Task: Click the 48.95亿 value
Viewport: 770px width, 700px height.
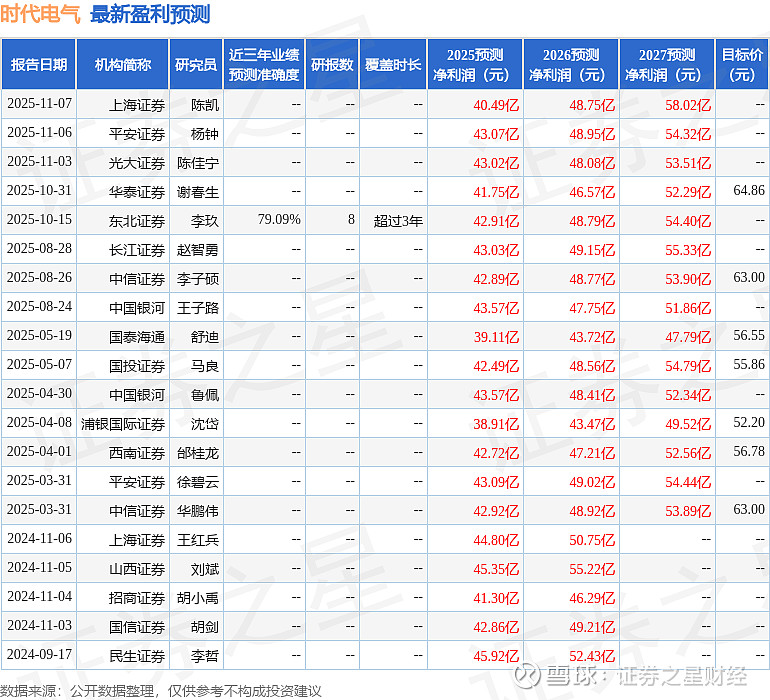Action: [x=592, y=134]
